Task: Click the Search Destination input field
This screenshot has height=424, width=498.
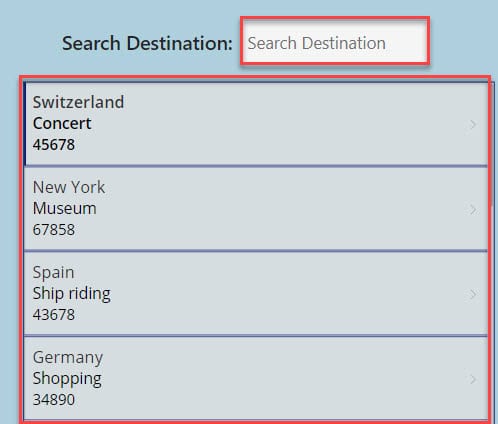Action: tap(335, 41)
